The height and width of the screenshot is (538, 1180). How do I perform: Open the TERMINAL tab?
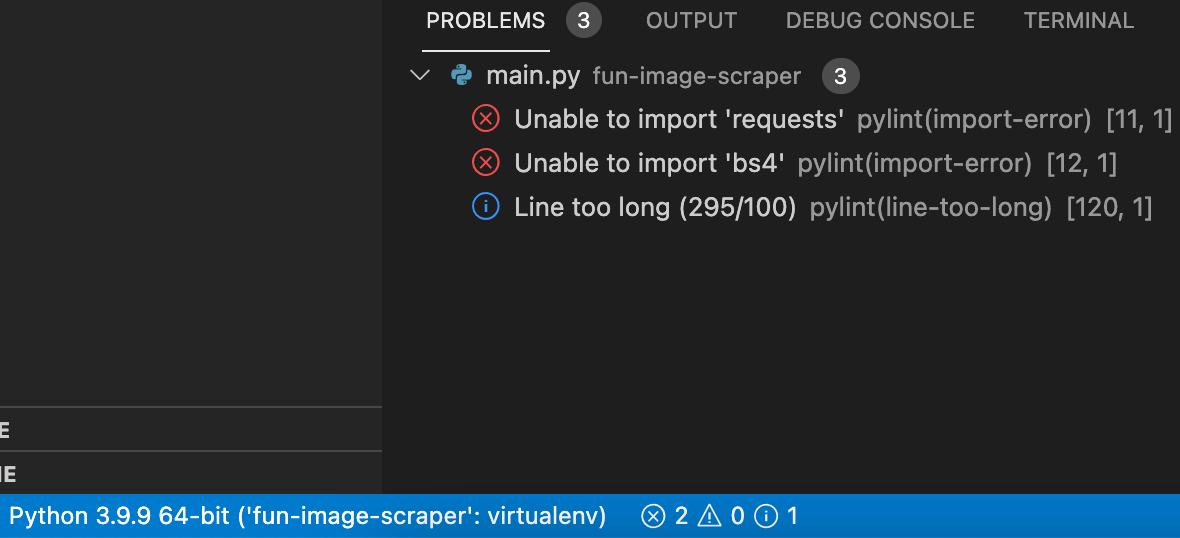(x=1078, y=21)
